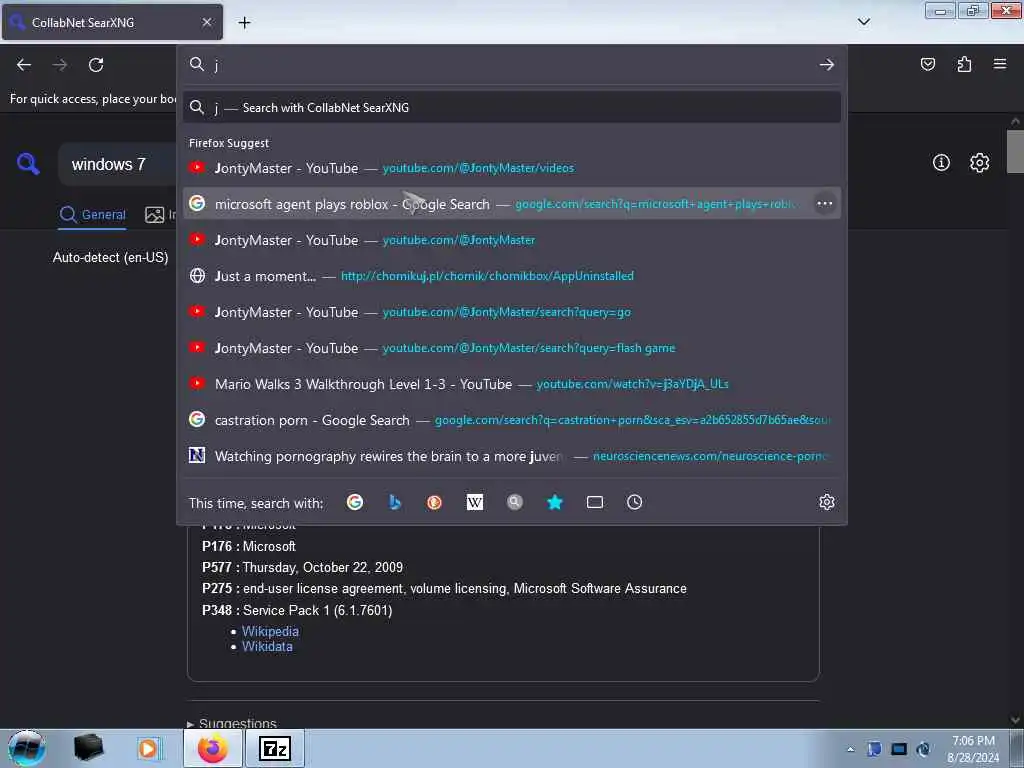Image resolution: width=1024 pixels, height=768 pixels.
Task: Reload the current page
Action: (96, 65)
